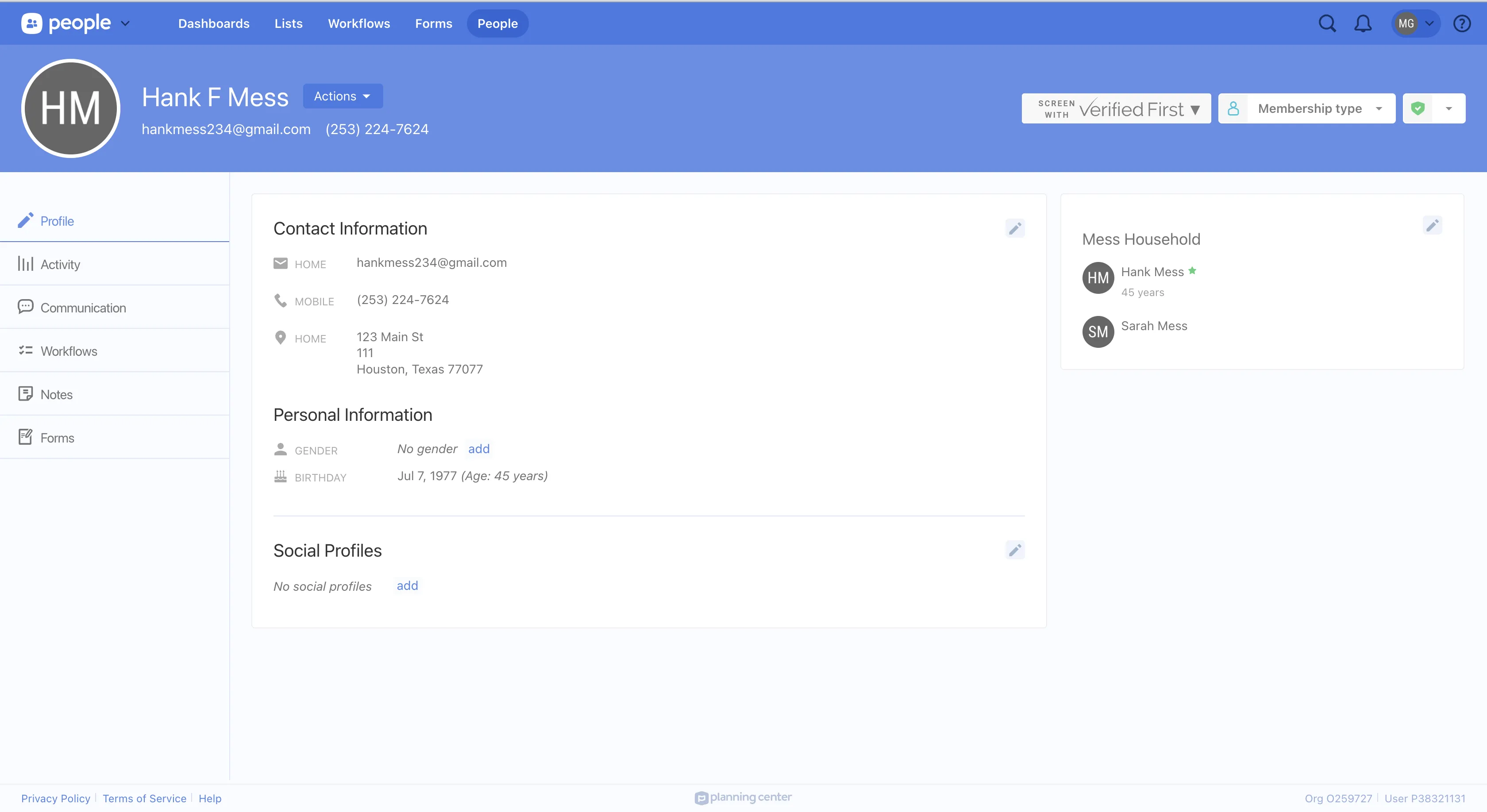The image size is (1487, 812).
Task: Click the green background check shield
Action: click(x=1419, y=108)
